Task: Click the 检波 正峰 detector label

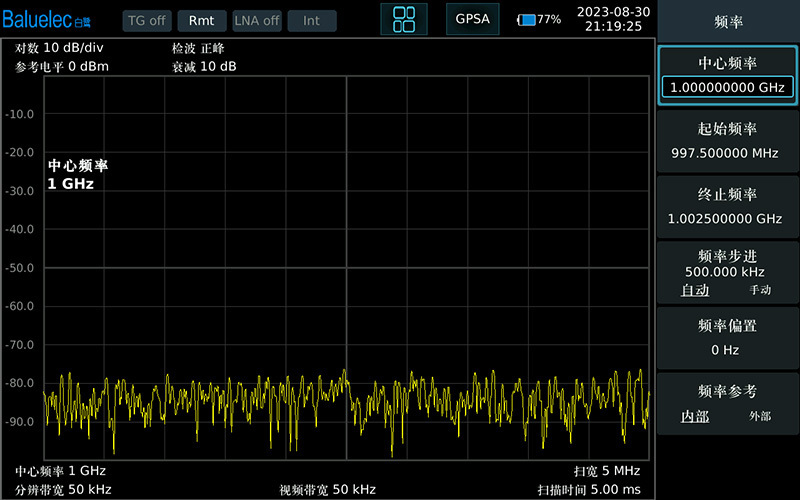Action: pos(198,48)
